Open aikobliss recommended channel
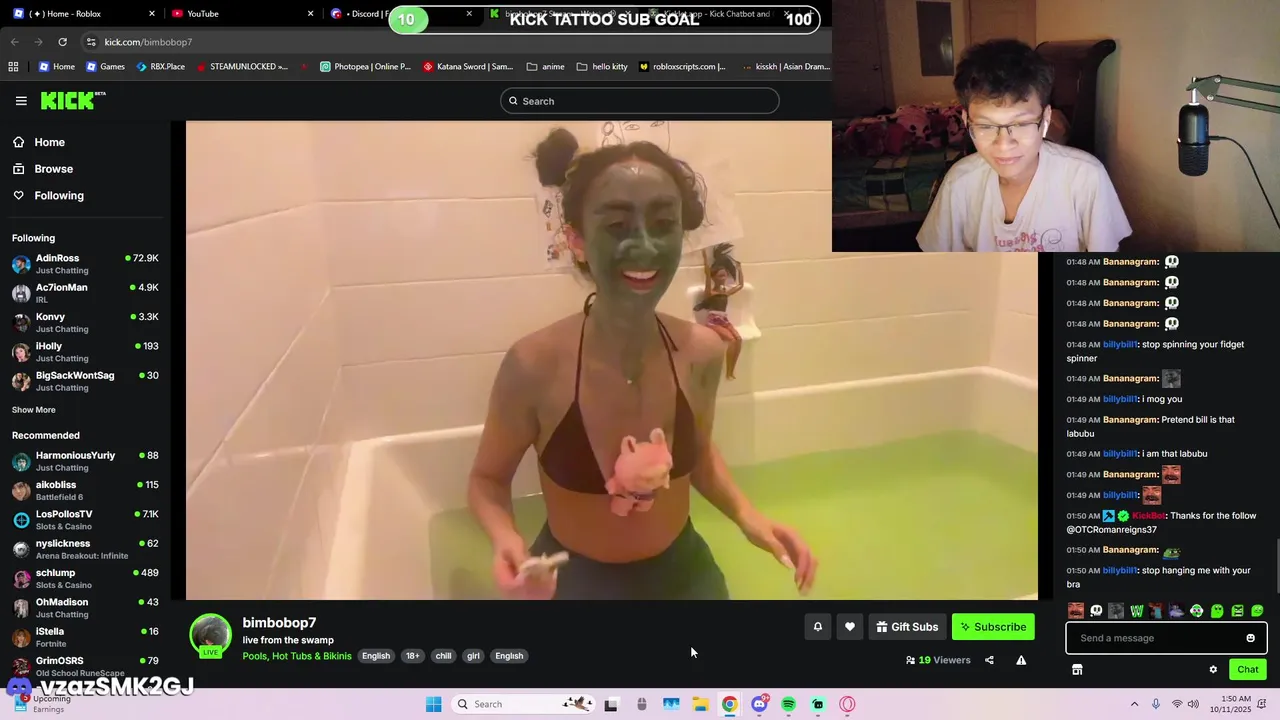This screenshot has width=1280, height=720. tap(85, 491)
